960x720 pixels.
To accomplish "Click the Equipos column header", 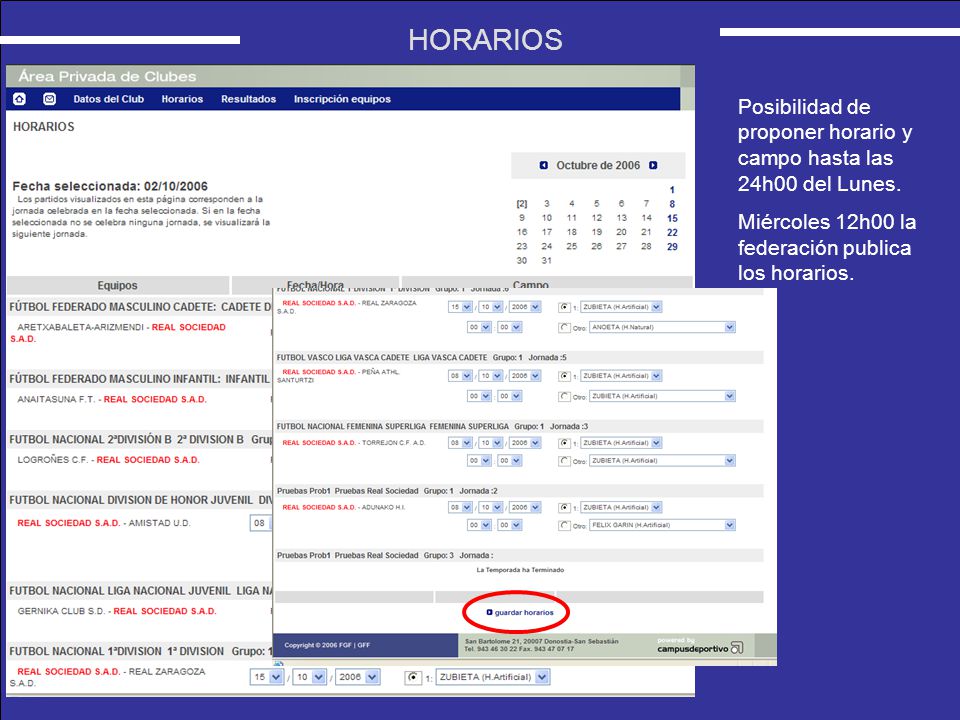I will 118,285.
